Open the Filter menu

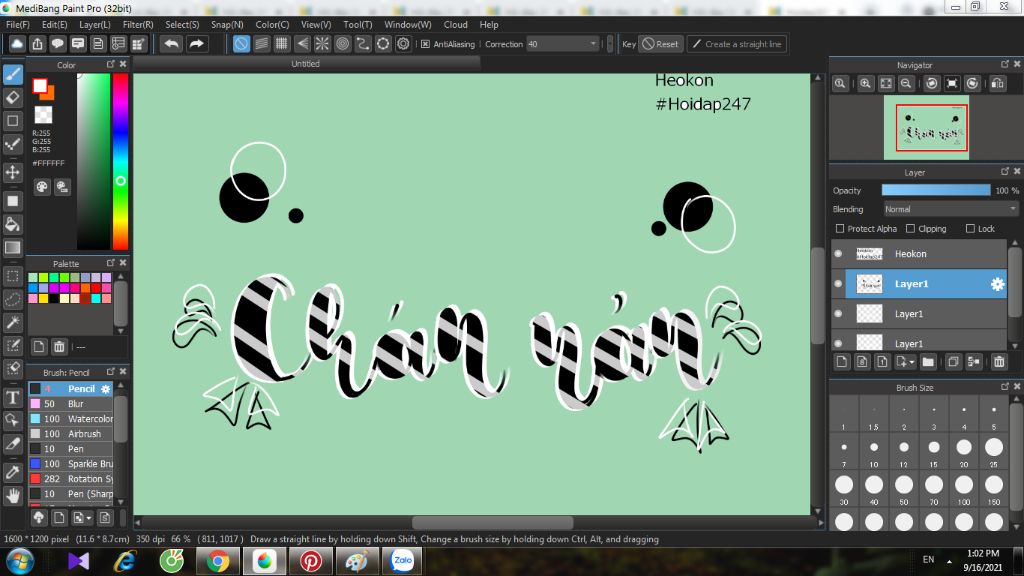(x=138, y=24)
